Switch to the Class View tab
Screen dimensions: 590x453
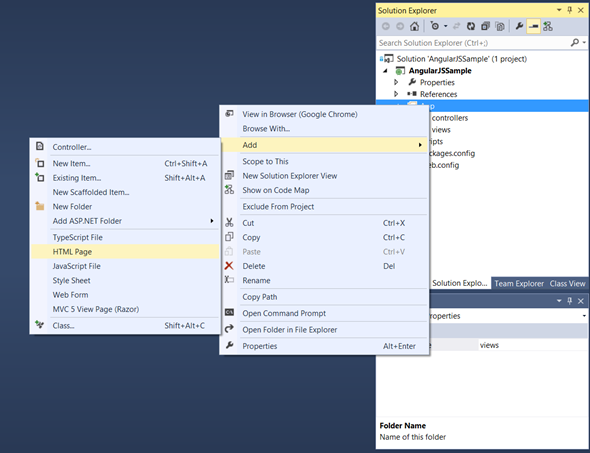pyautogui.click(x=567, y=284)
